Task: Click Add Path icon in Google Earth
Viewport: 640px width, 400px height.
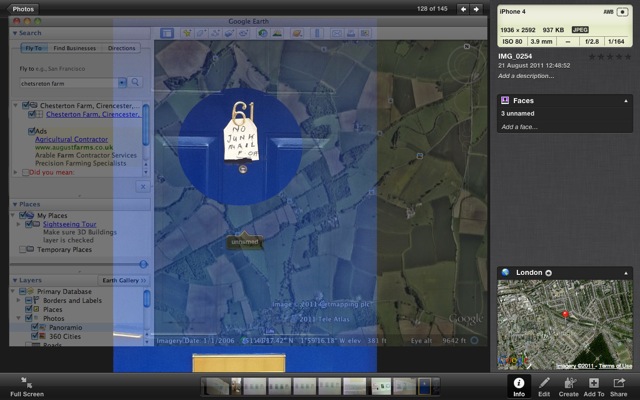Action: (215, 33)
